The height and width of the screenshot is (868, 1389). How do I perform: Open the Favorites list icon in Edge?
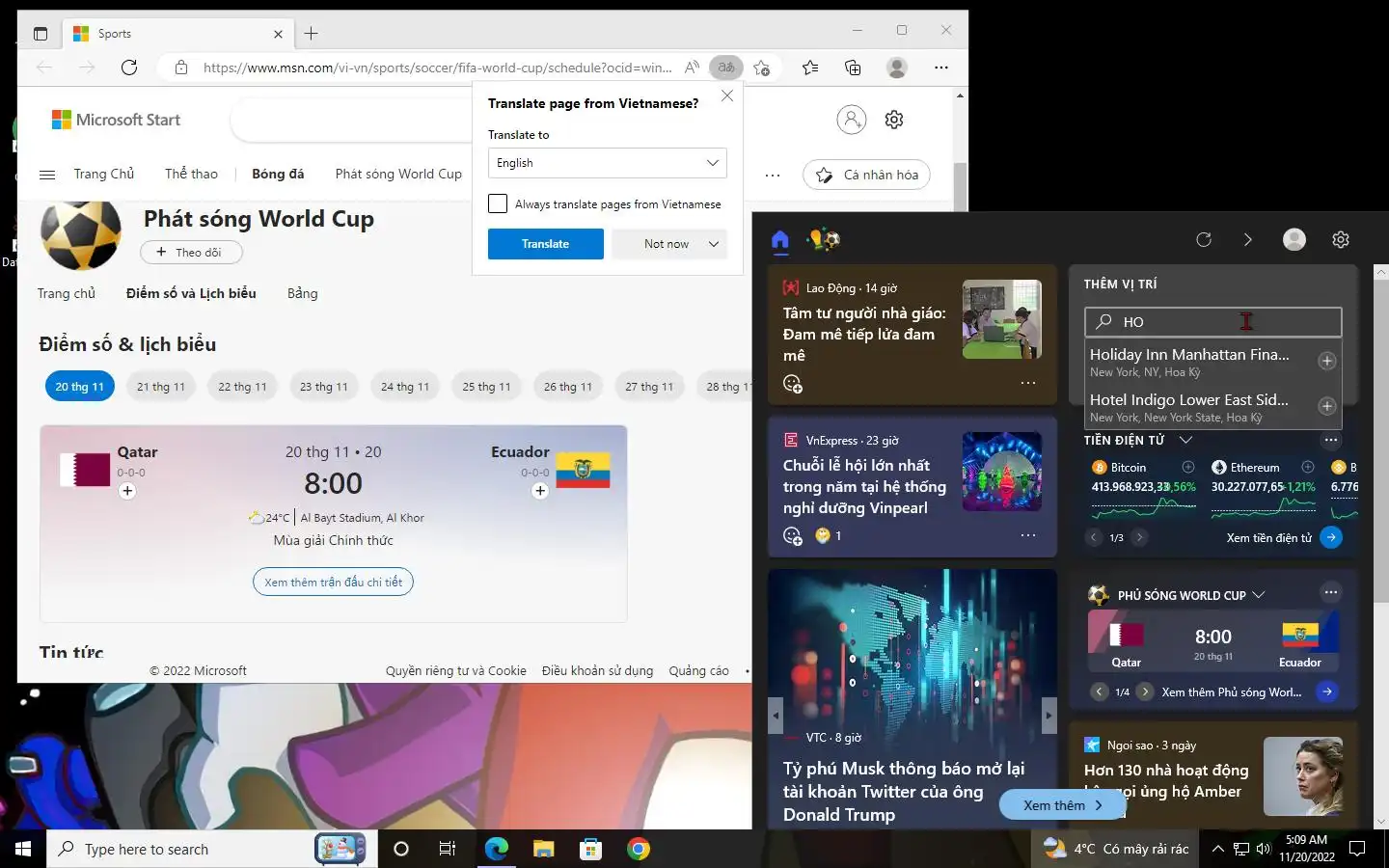coord(810,68)
